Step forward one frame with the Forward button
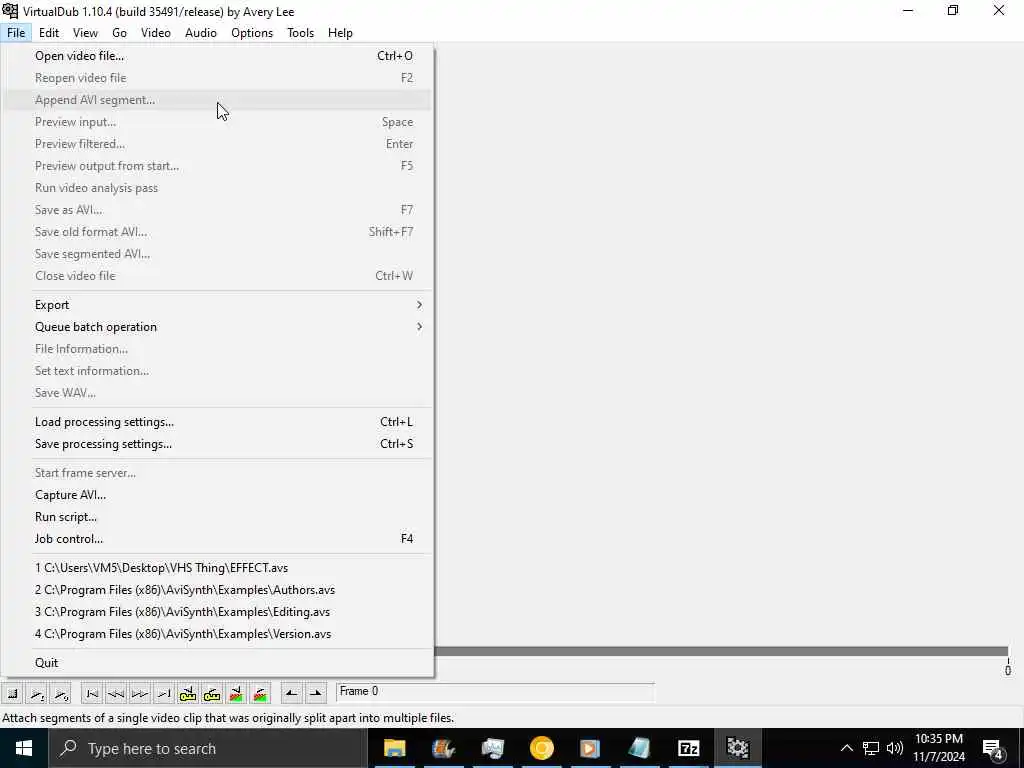This screenshot has width=1024, height=768. click(140, 694)
